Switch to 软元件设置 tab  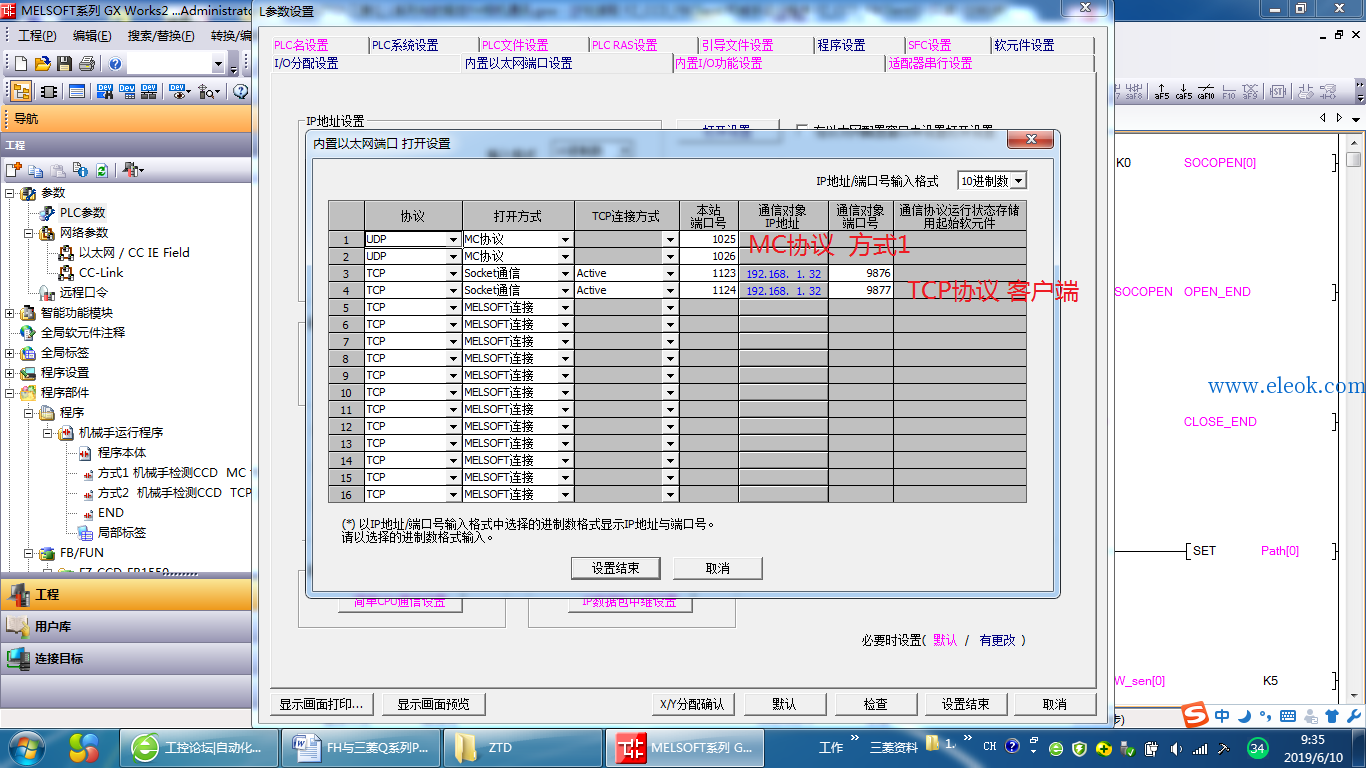[1024, 45]
